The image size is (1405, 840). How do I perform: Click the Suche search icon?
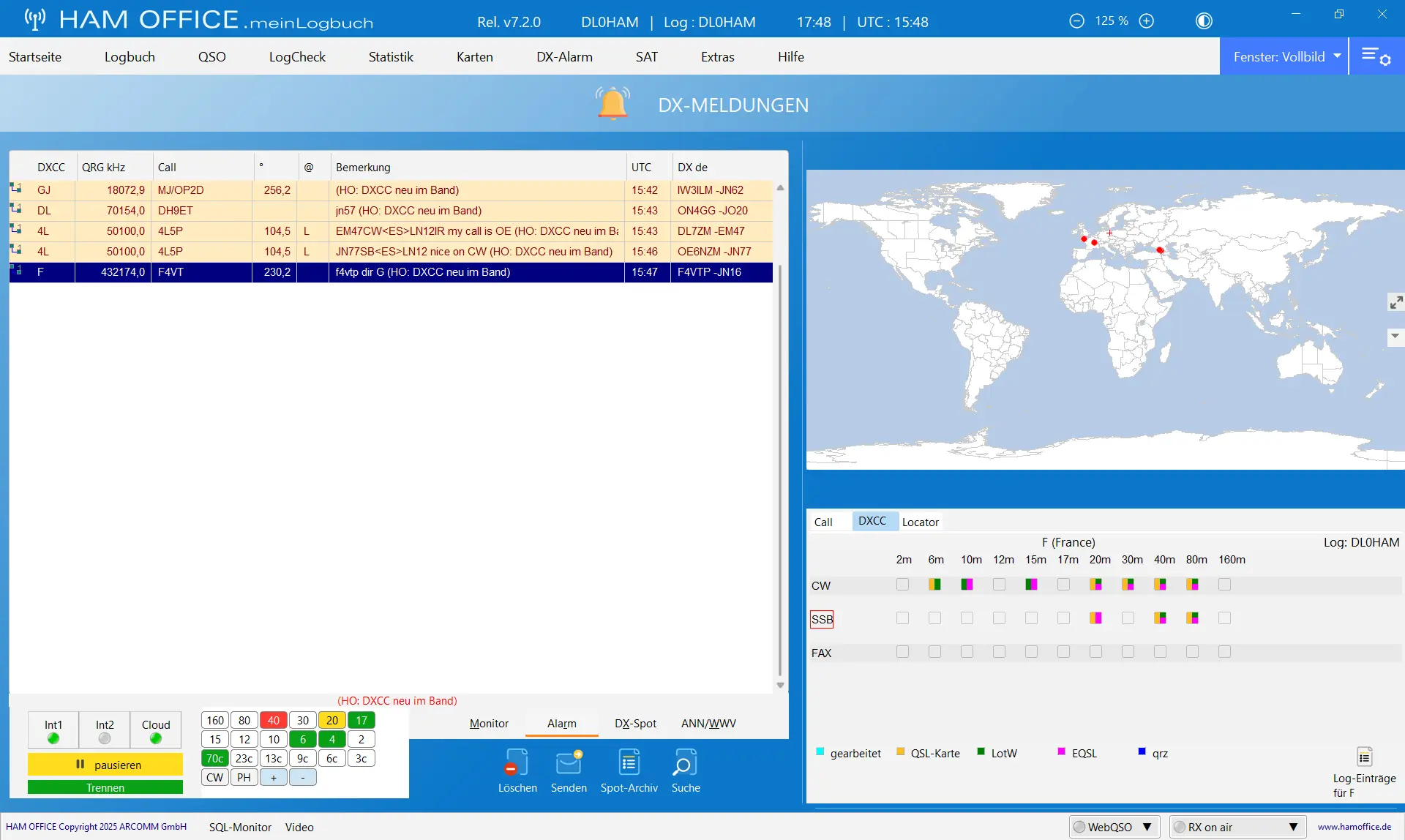point(685,763)
